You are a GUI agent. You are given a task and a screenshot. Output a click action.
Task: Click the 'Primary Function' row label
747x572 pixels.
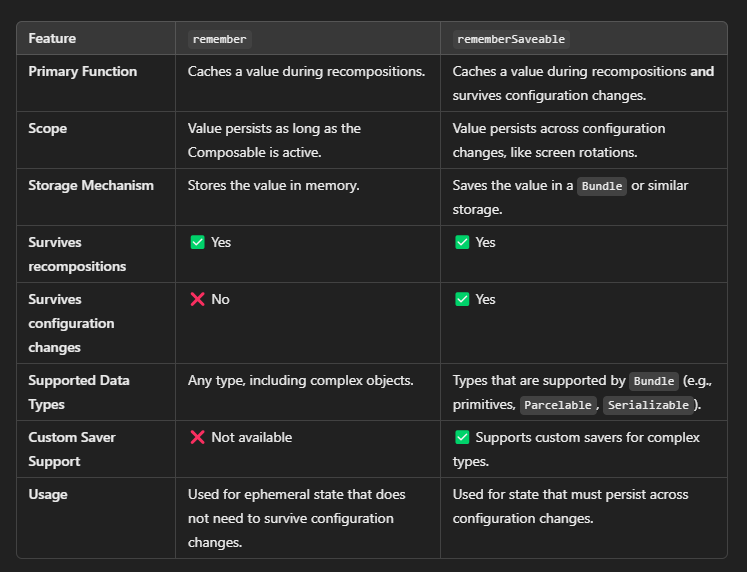point(82,71)
